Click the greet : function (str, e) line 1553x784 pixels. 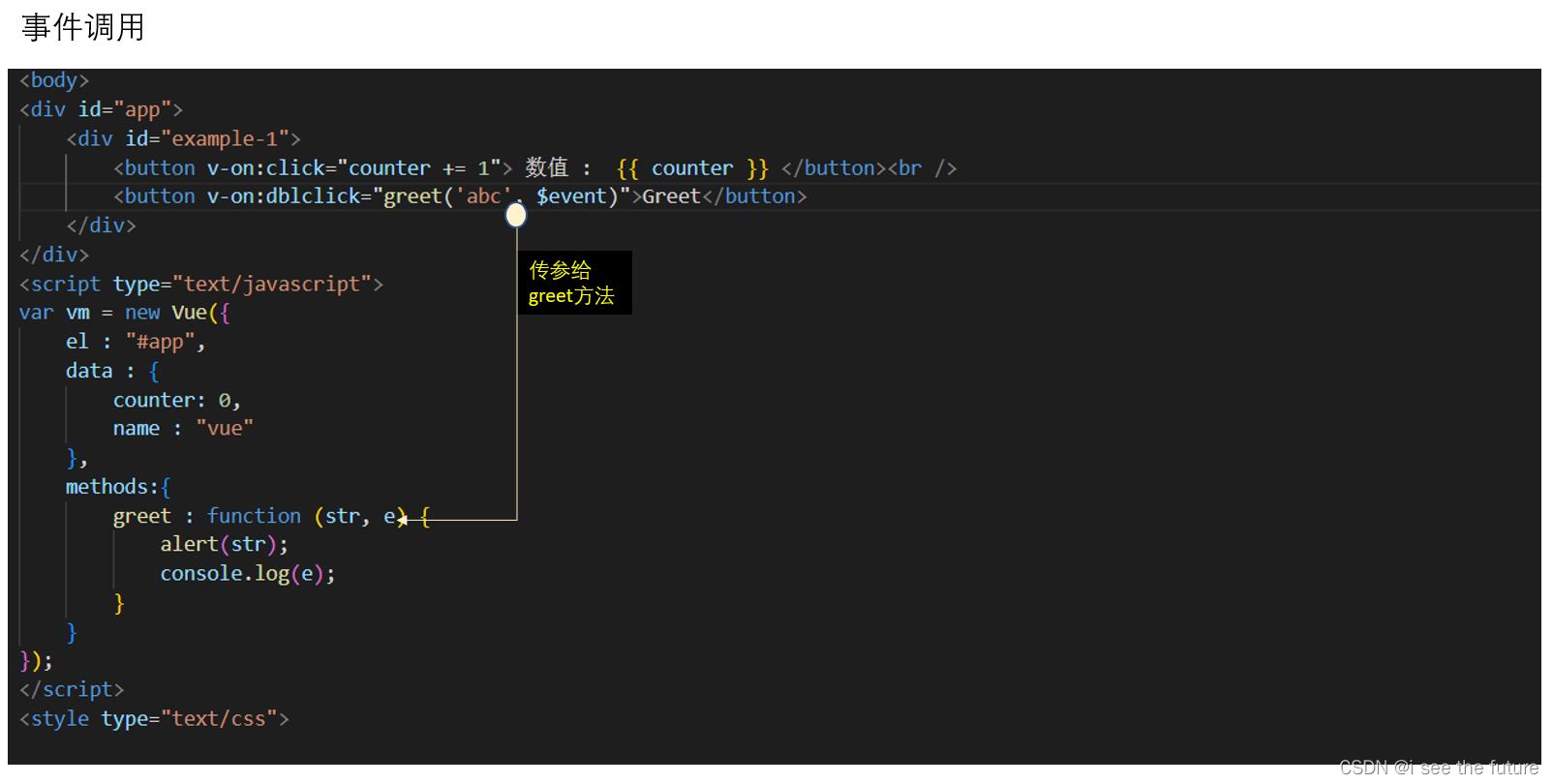click(x=272, y=516)
